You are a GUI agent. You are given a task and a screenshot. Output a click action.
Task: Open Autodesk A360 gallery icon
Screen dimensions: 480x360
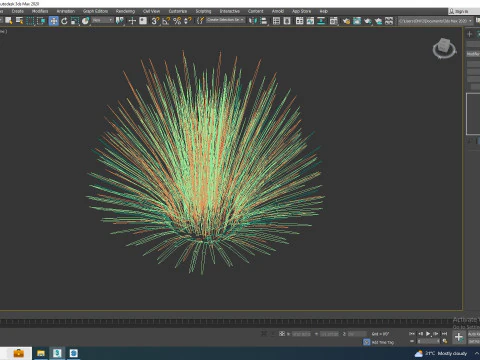click(389, 21)
